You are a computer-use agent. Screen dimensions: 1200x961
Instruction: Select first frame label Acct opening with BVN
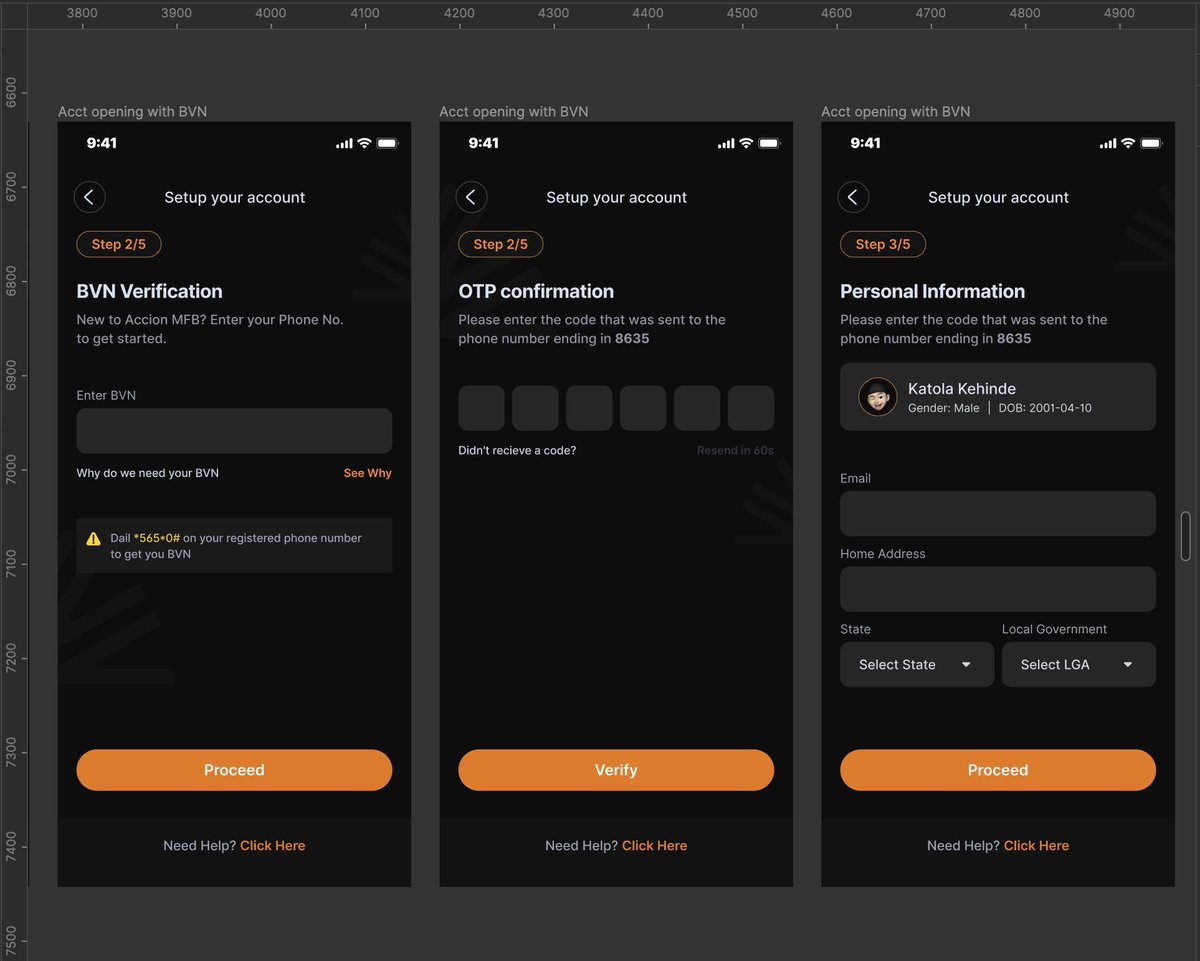132,112
